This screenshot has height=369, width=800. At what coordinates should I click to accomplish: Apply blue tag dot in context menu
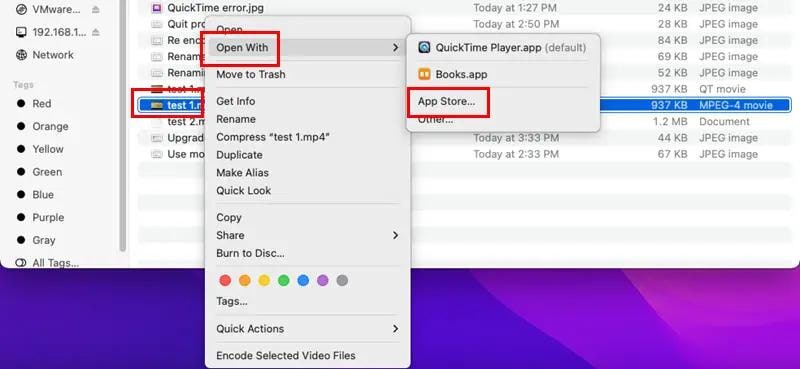303,280
